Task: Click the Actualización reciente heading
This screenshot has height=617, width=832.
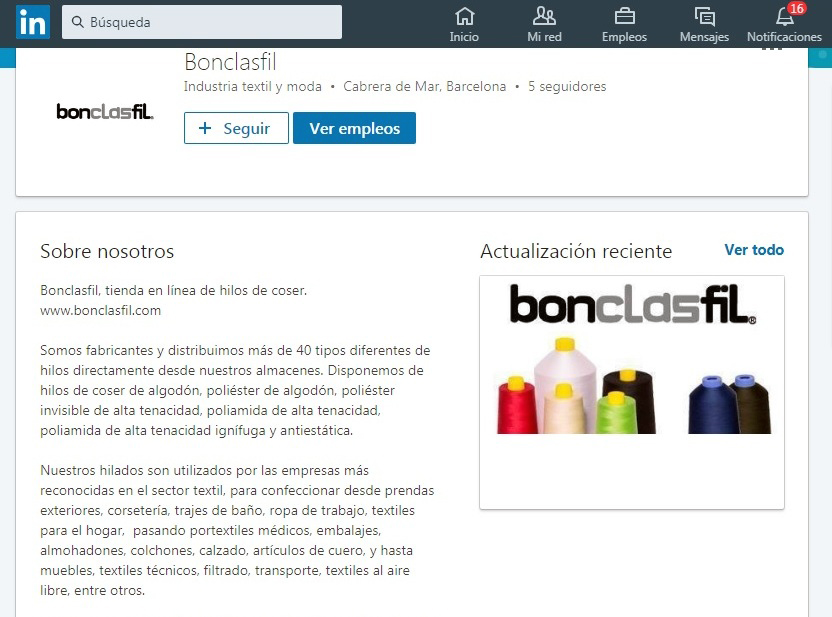Action: [576, 251]
